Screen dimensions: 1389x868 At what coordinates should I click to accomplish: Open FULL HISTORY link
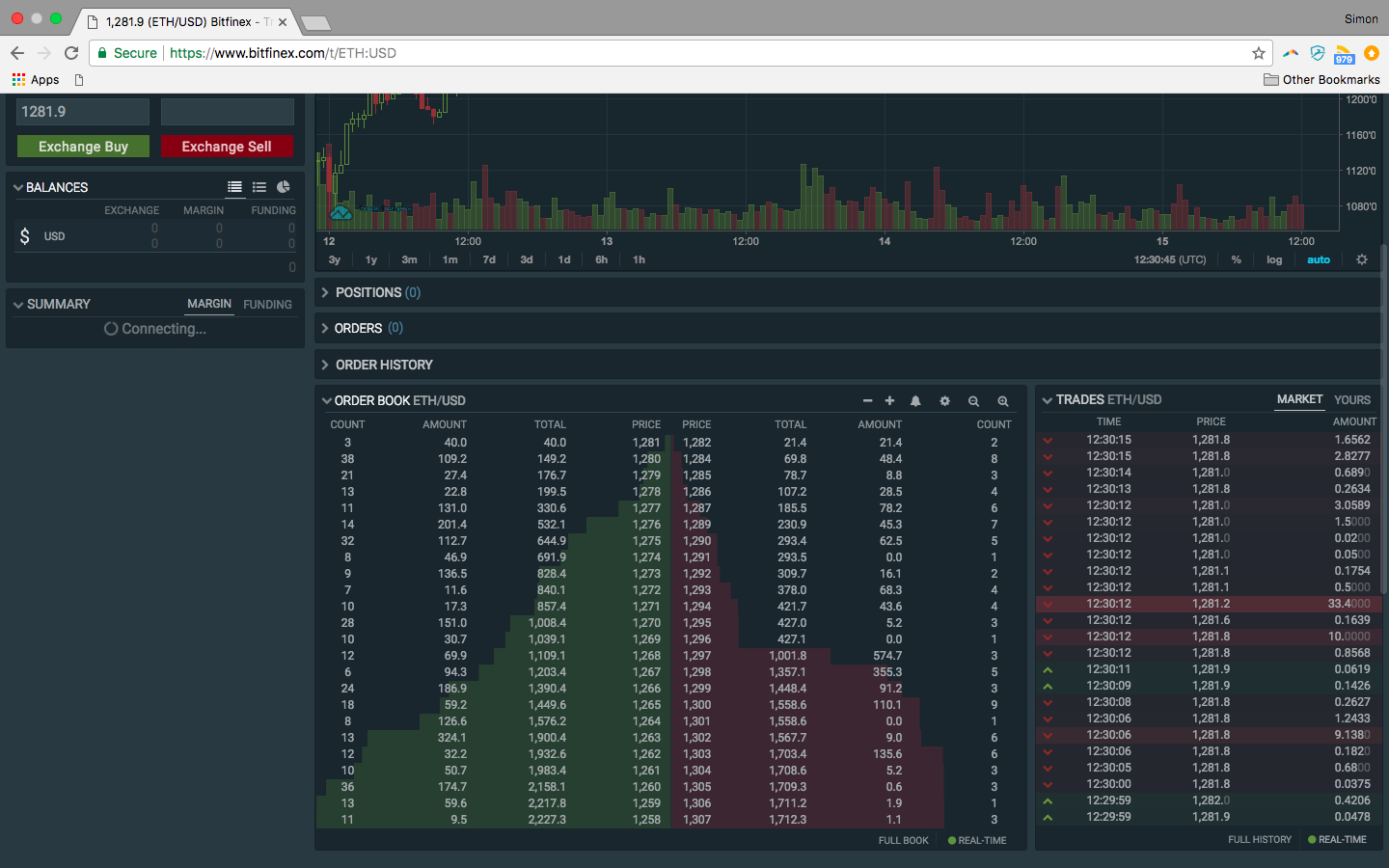coord(1260,840)
